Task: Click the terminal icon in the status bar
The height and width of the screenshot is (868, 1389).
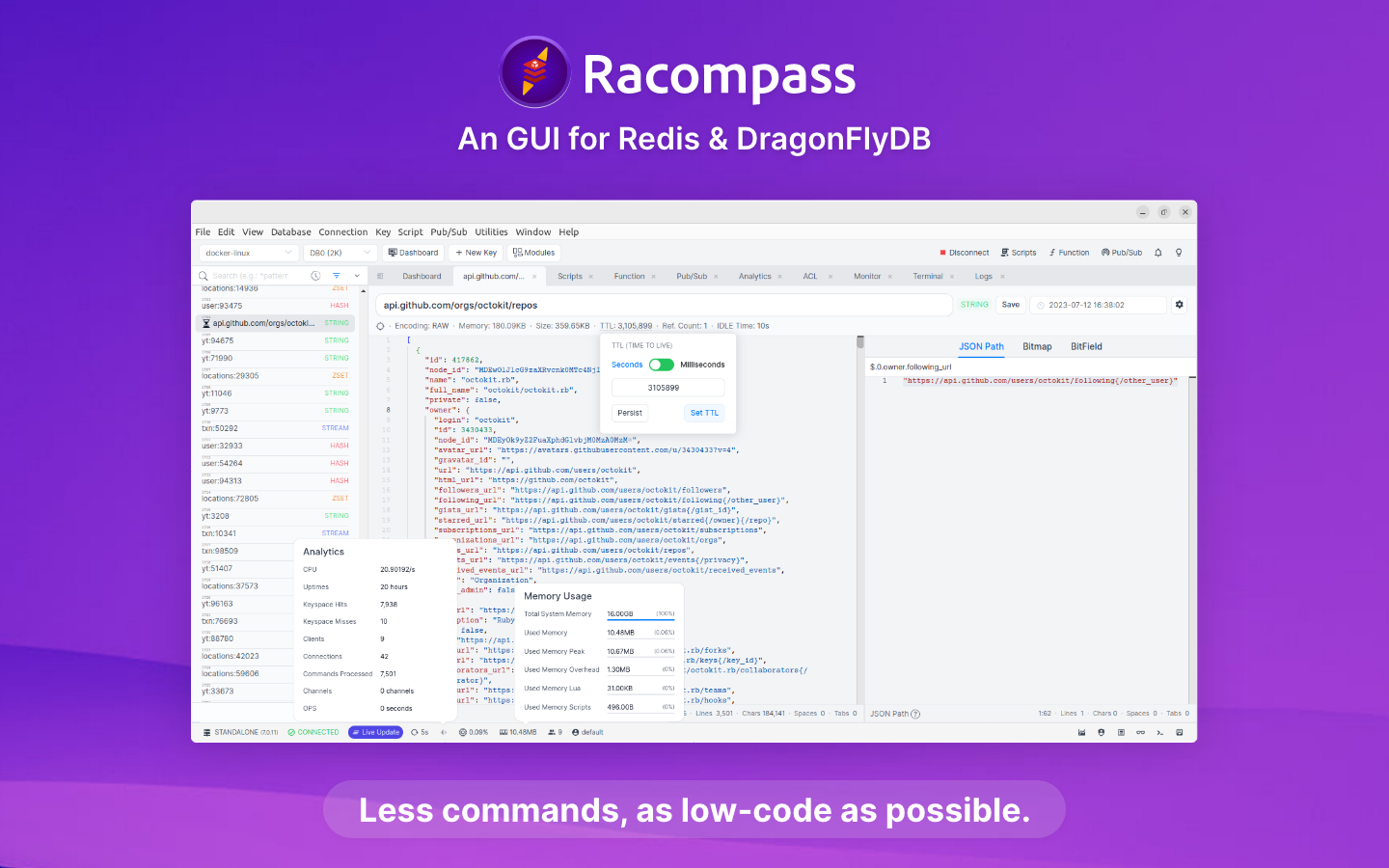Action: [1160, 732]
